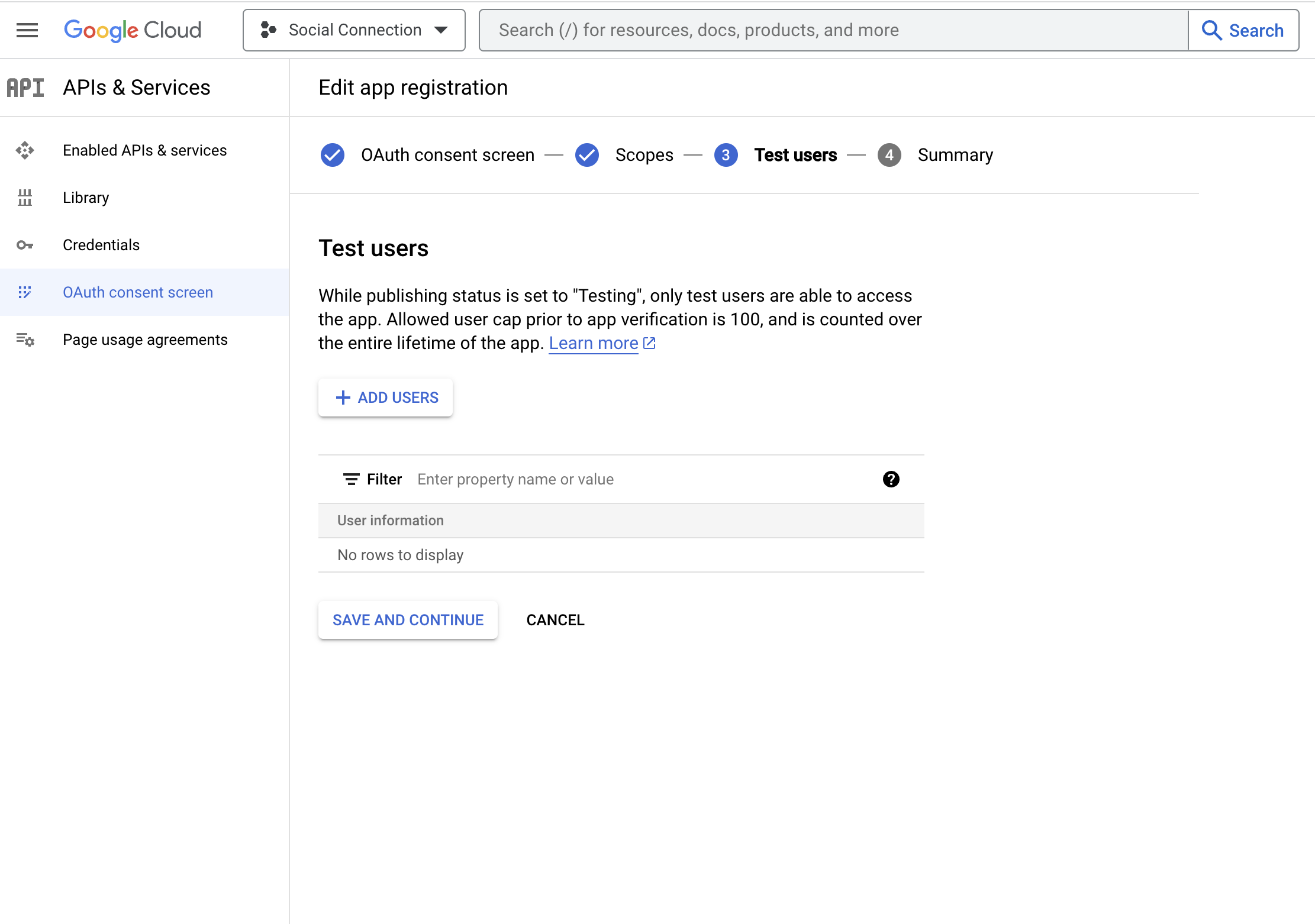Click the SAVE AND CONTINUE button
This screenshot has height=924, width=1315.
pyautogui.click(x=408, y=620)
